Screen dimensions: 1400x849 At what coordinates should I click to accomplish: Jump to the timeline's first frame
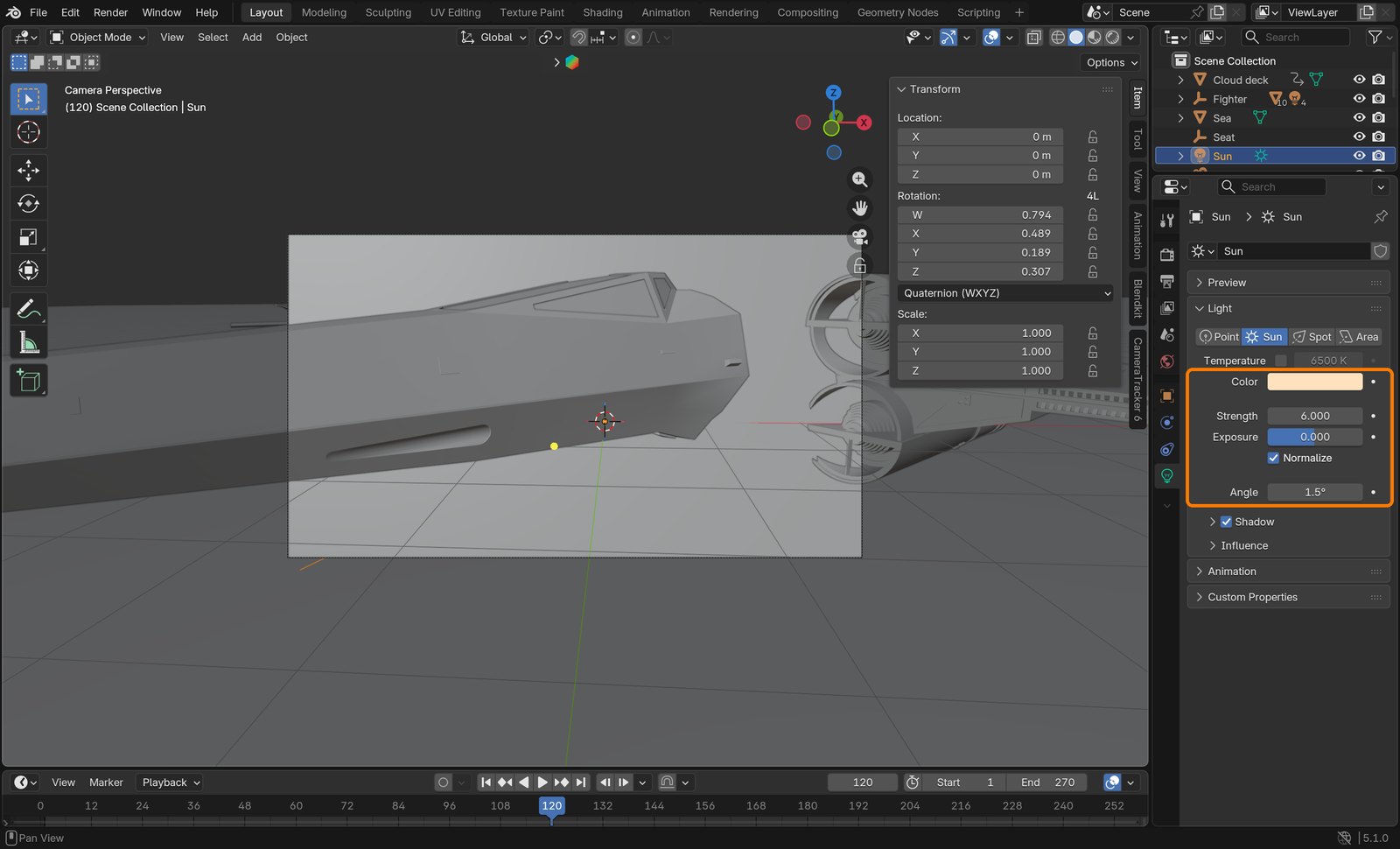486,782
